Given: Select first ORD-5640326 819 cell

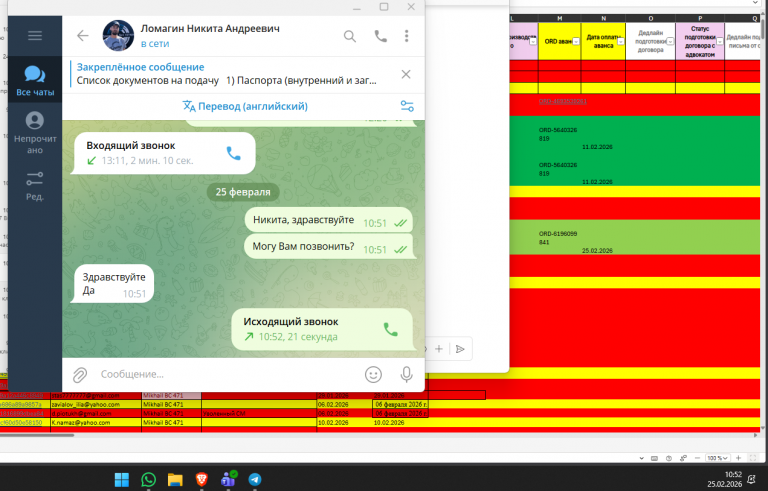Looking at the screenshot, I should point(558,134).
